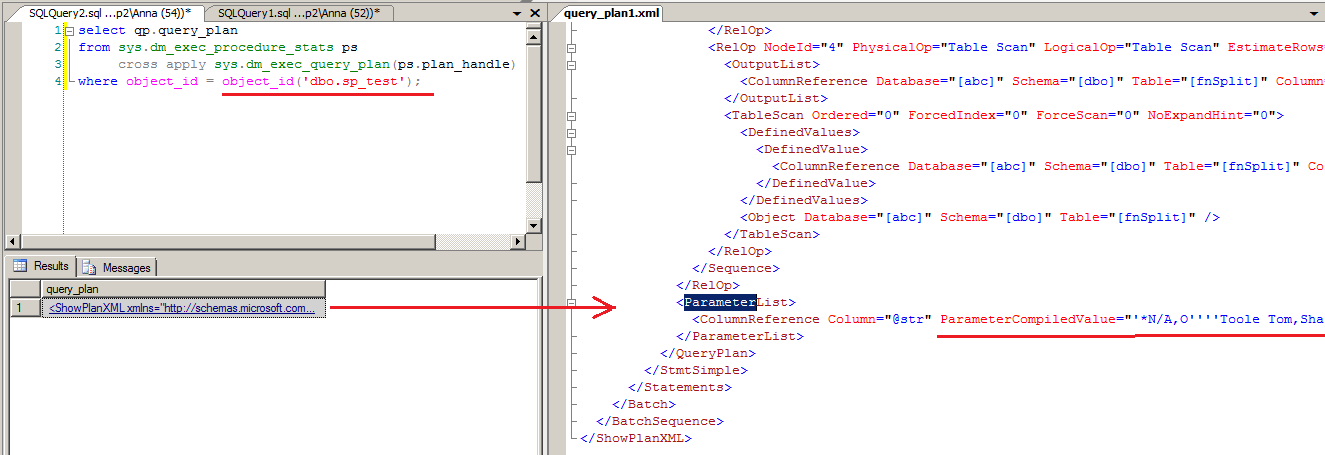Viewport: 1325px width, 455px height.
Task: Click the query editor scroll-down arrow
Action: pos(534,224)
